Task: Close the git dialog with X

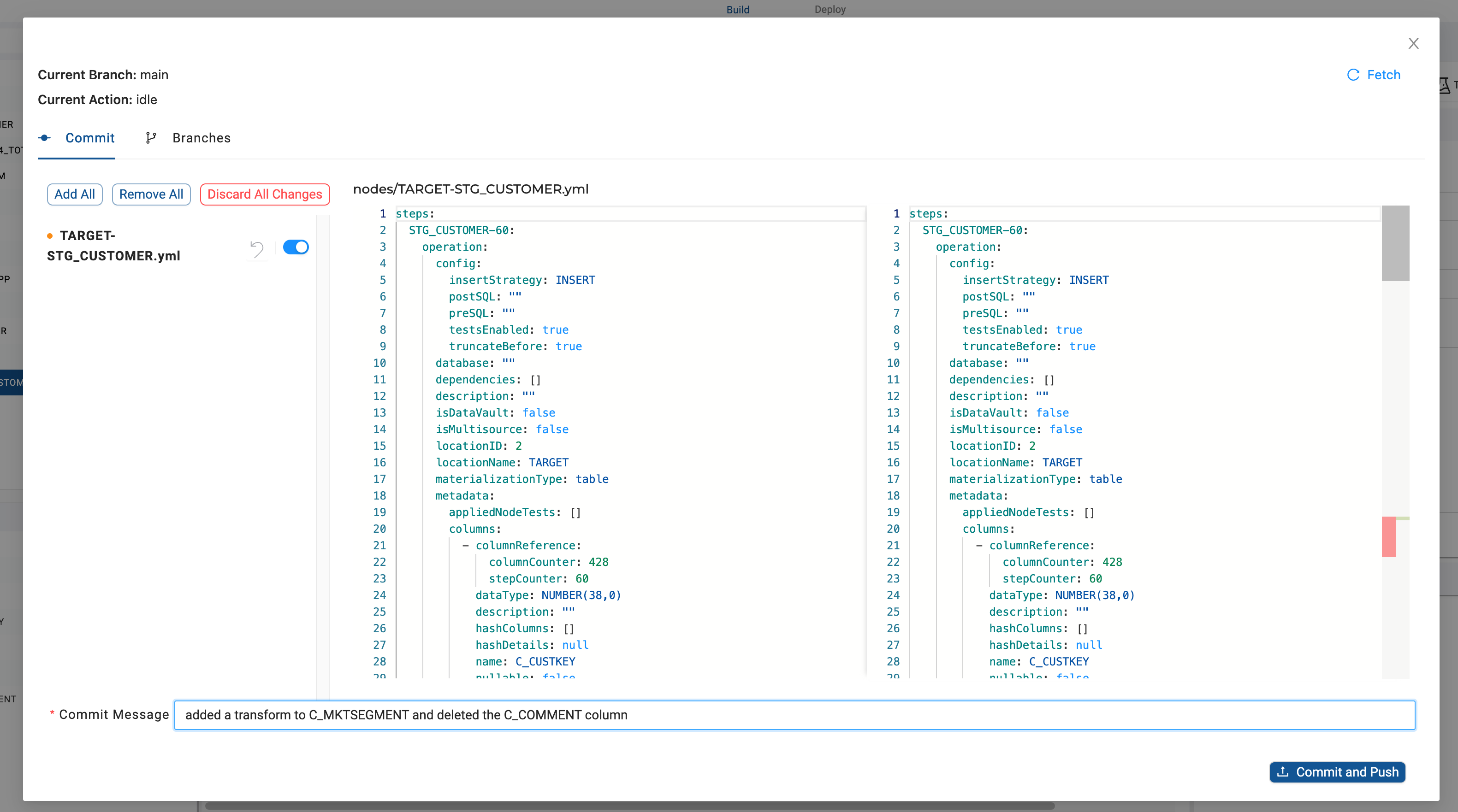Action: coord(1413,44)
